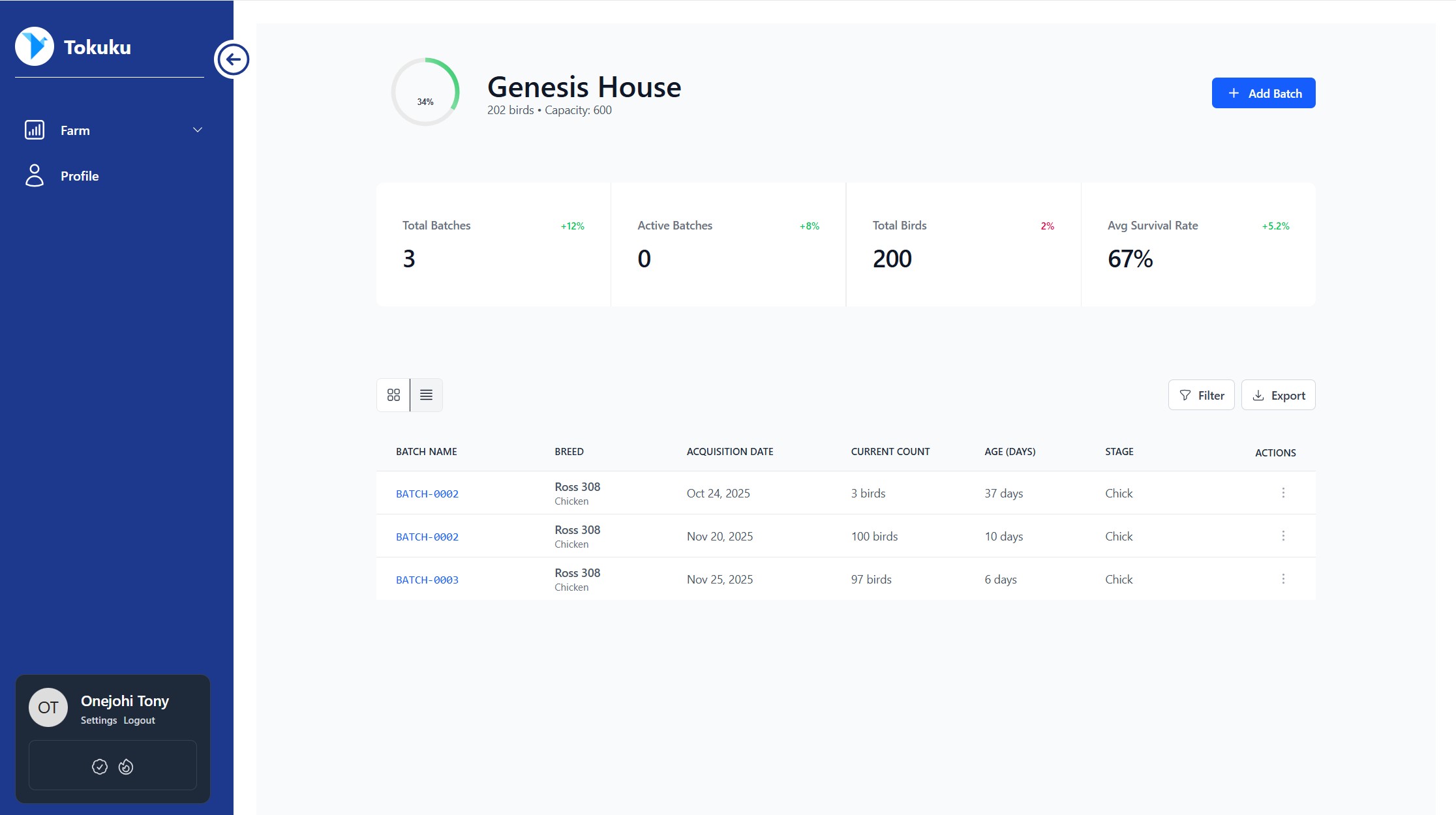Open the Profile menu item

pyautogui.click(x=80, y=176)
